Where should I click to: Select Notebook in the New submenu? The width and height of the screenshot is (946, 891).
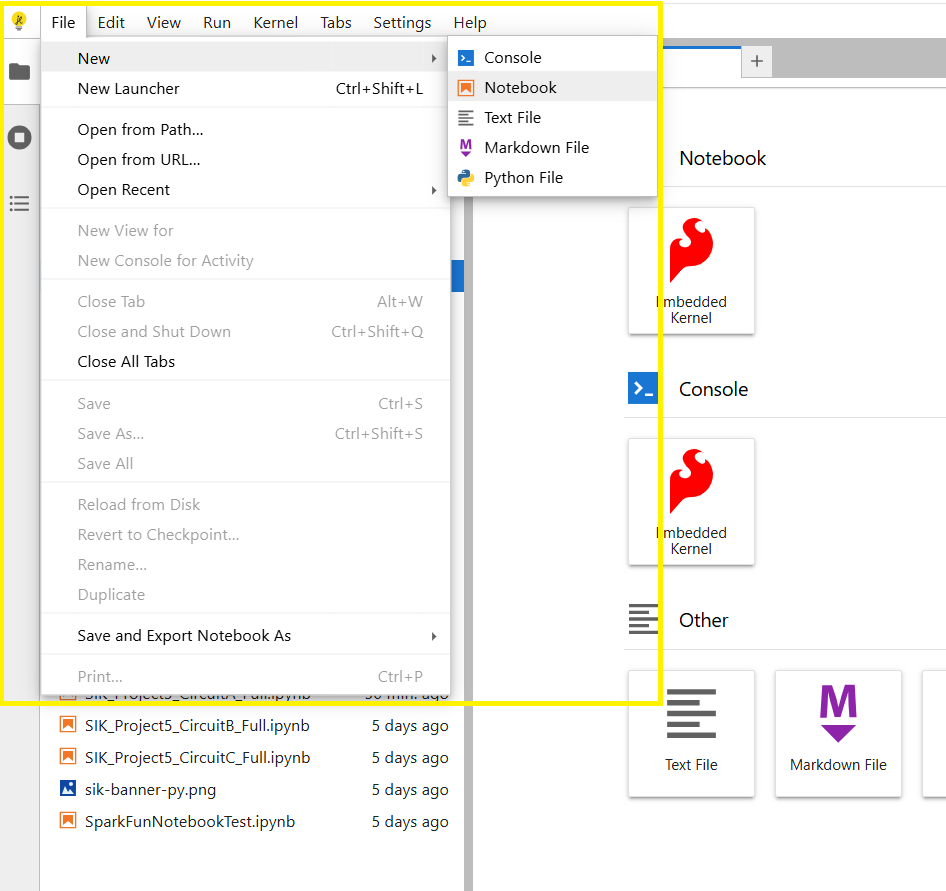520,88
